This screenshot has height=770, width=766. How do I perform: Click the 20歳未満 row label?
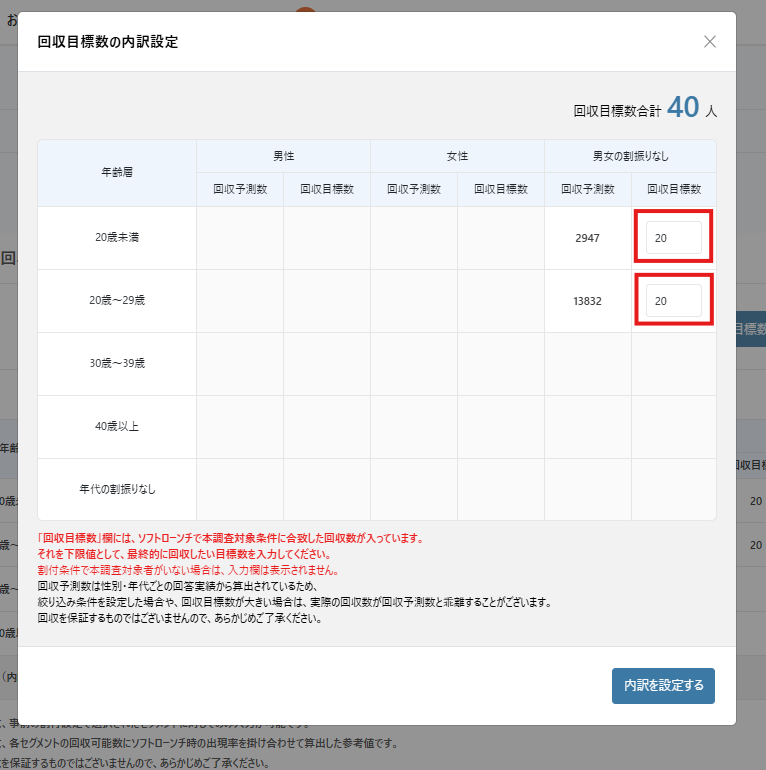click(117, 238)
